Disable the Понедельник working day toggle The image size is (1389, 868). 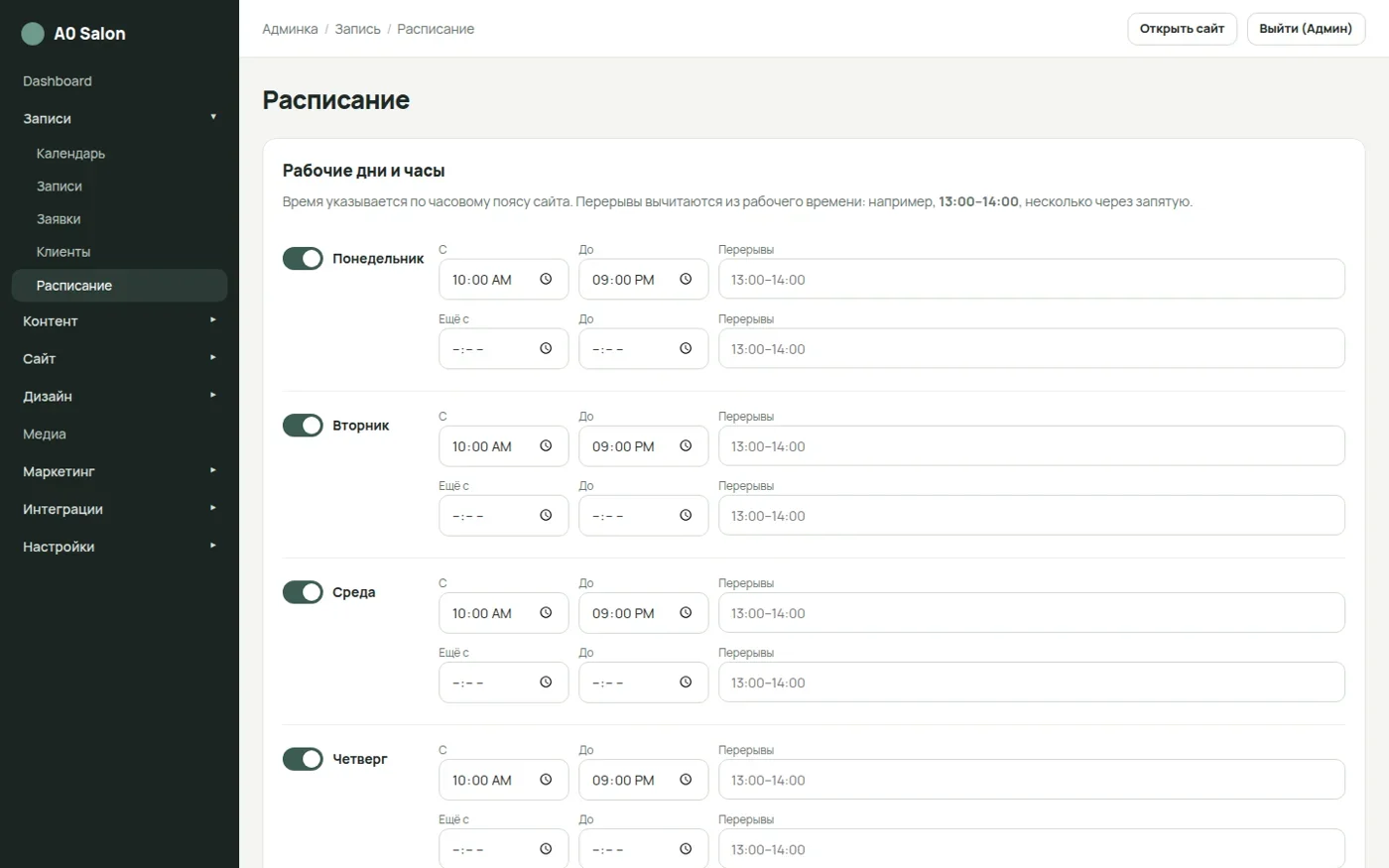303,259
